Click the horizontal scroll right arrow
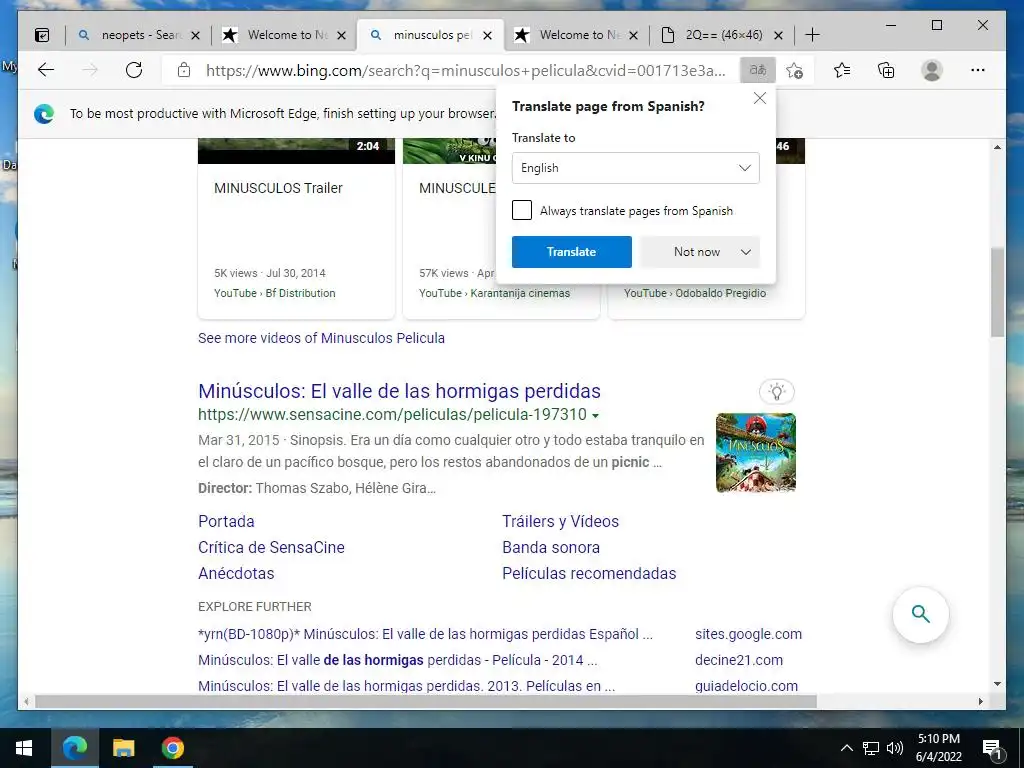 [981, 701]
